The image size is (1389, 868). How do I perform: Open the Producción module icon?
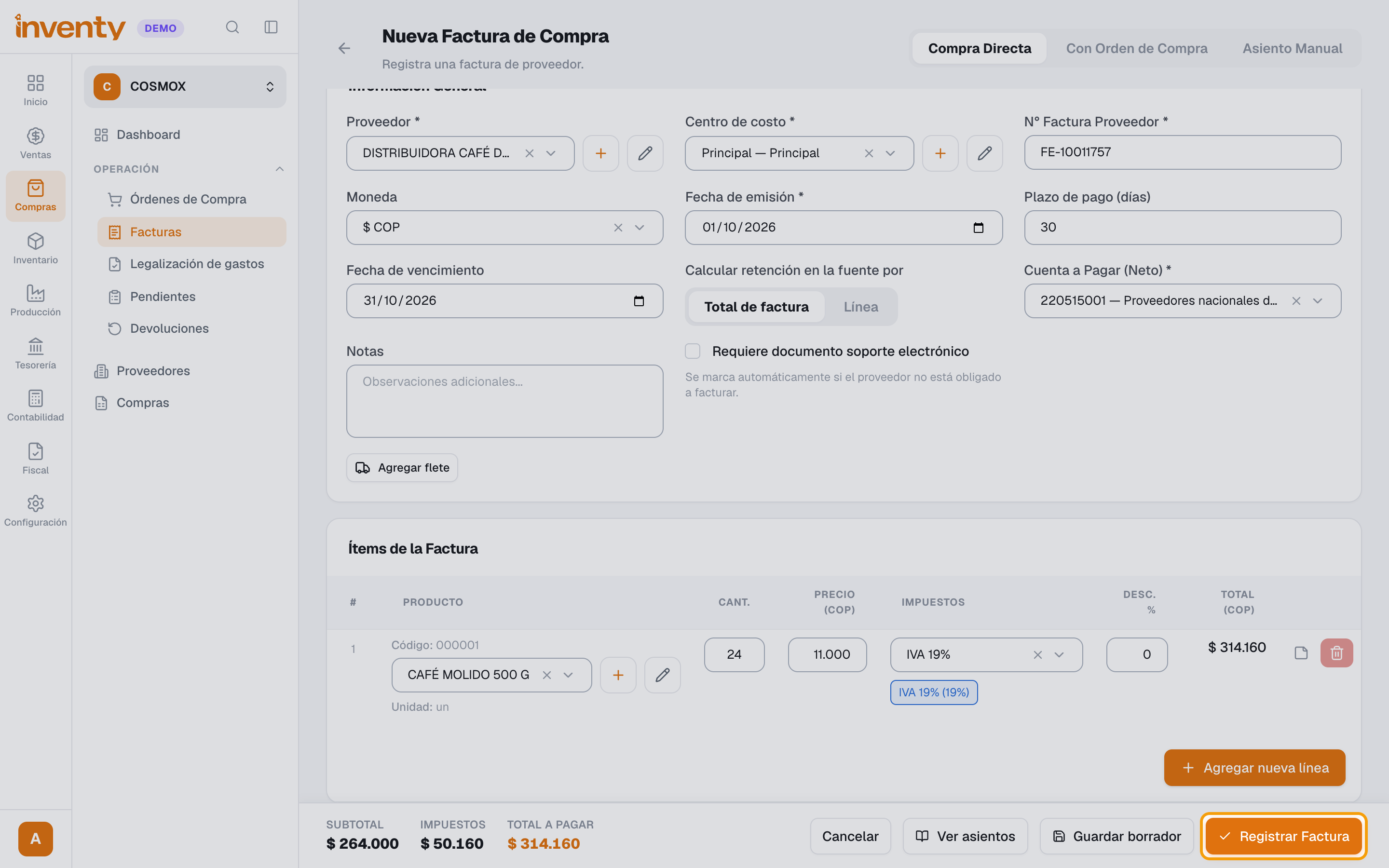pyautogui.click(x=36, y=300)
